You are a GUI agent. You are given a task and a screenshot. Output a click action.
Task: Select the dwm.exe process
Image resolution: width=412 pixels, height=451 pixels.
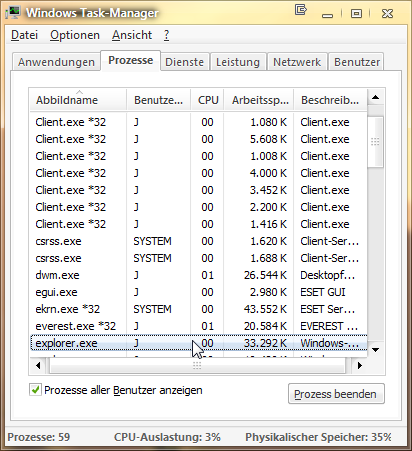pos(199,275)
